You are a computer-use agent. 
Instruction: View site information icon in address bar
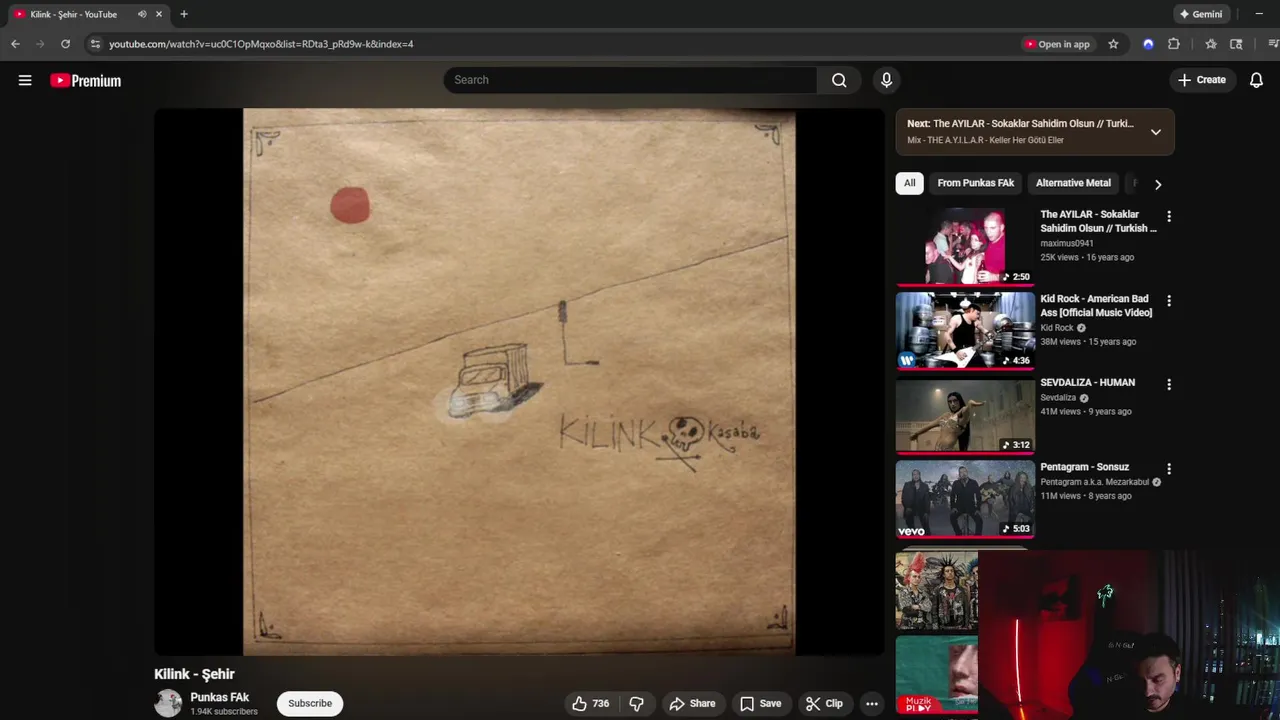pyautogui.click(x=95, y=44)
